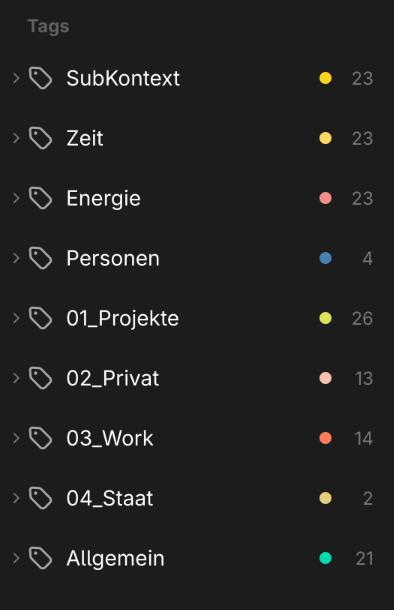Click the Tags section header
This screenshot has height=610, width=394.
pyautogui.click(x=49, y=27)
